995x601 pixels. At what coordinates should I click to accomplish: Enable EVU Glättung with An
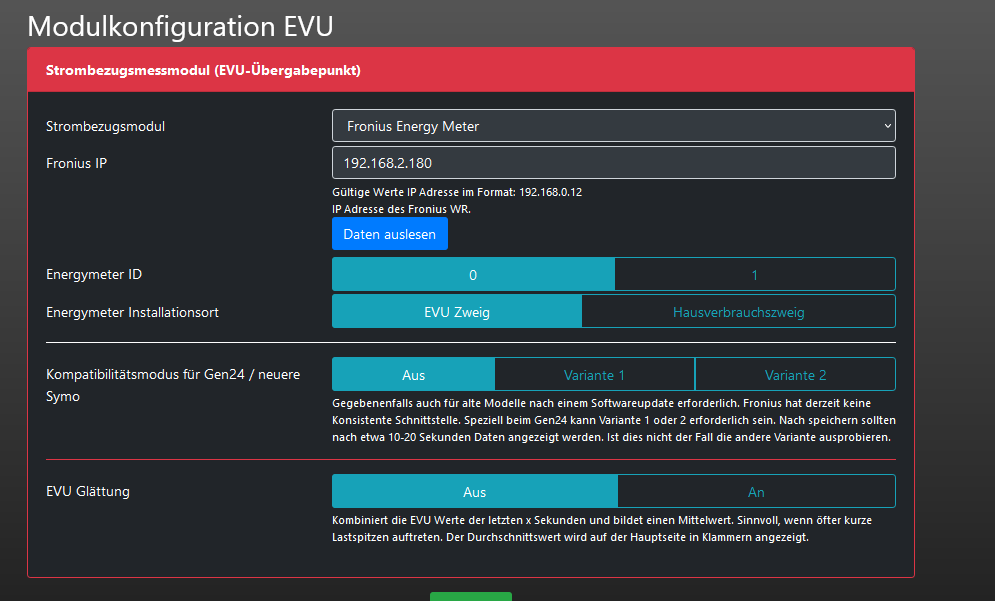click(756, 492)
